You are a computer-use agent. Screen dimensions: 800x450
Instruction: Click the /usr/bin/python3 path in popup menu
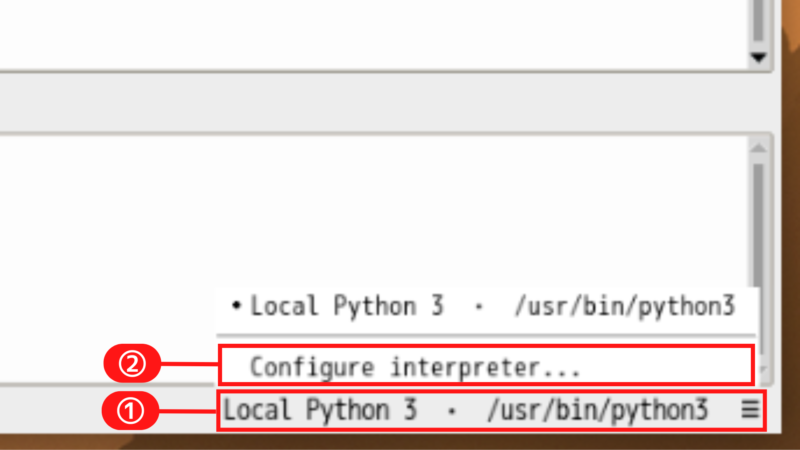pyautogui.click(x=624, y=306)
